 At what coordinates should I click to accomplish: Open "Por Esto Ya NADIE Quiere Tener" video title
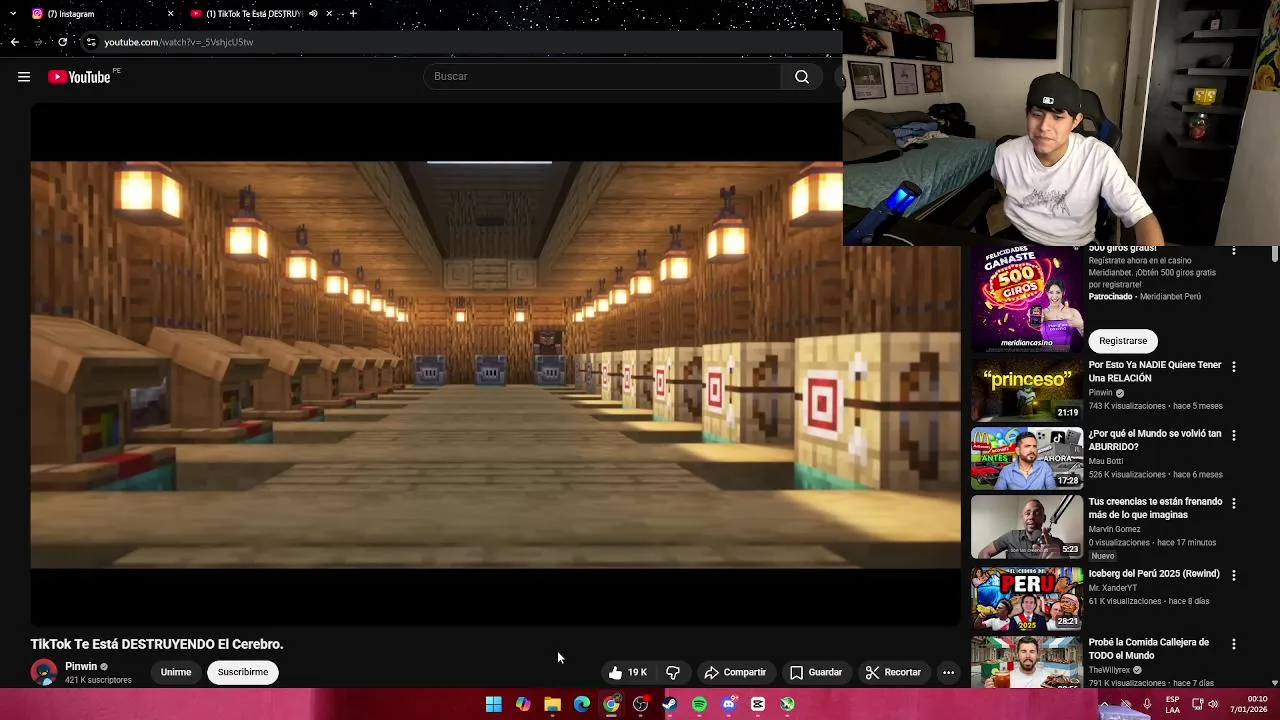pos(1155,372)
